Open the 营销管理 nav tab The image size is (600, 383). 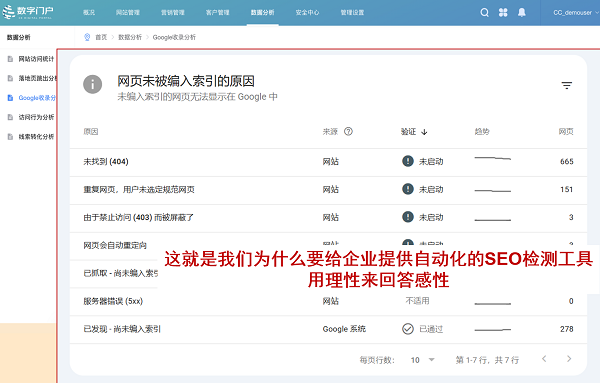(x=173, y=13)
